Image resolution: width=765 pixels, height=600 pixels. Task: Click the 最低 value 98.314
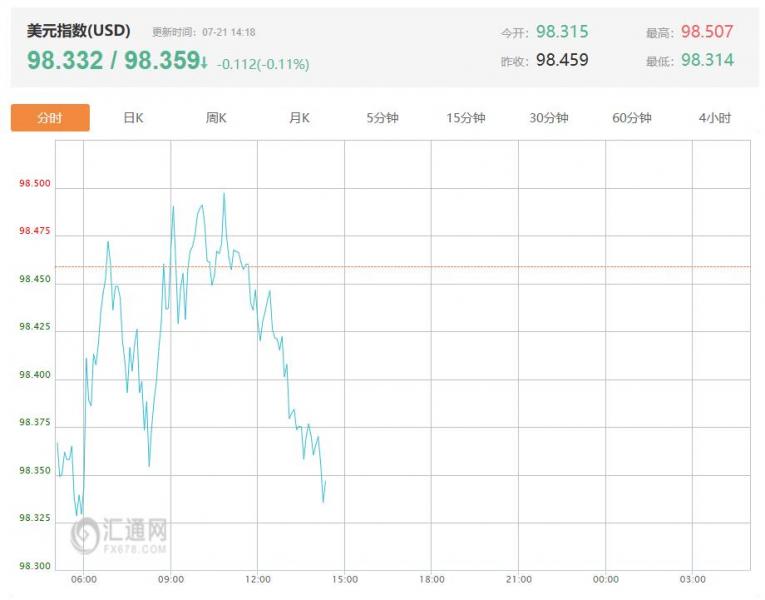coord(707,60)
